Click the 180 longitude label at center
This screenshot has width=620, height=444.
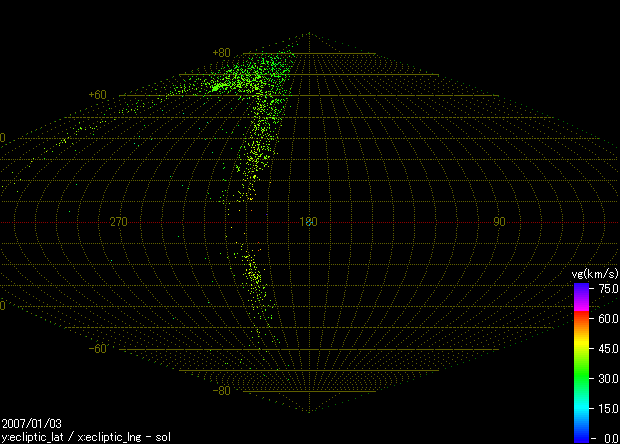pyautogui.click(x=309, y=222)
